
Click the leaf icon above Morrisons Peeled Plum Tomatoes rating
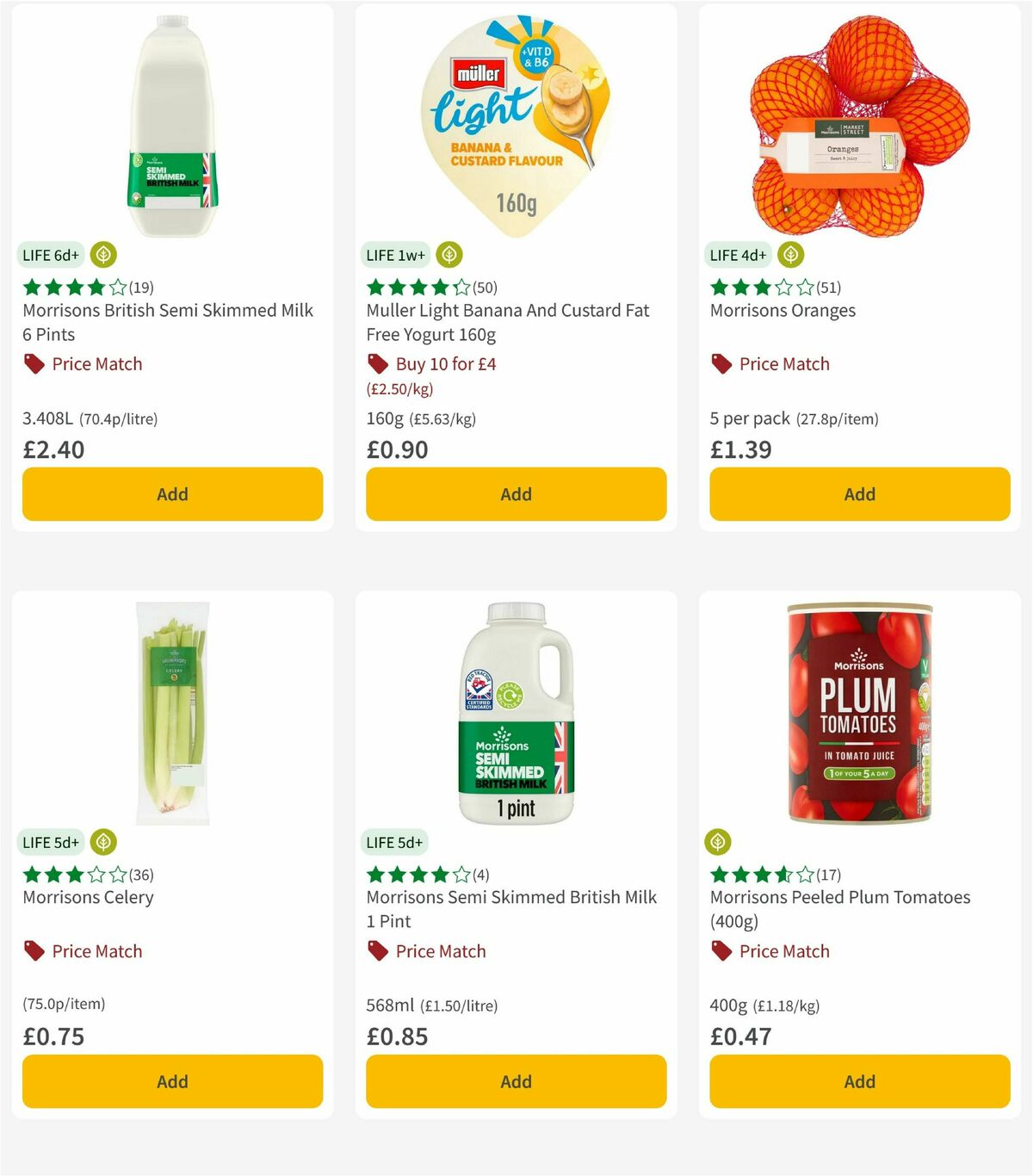720,842
